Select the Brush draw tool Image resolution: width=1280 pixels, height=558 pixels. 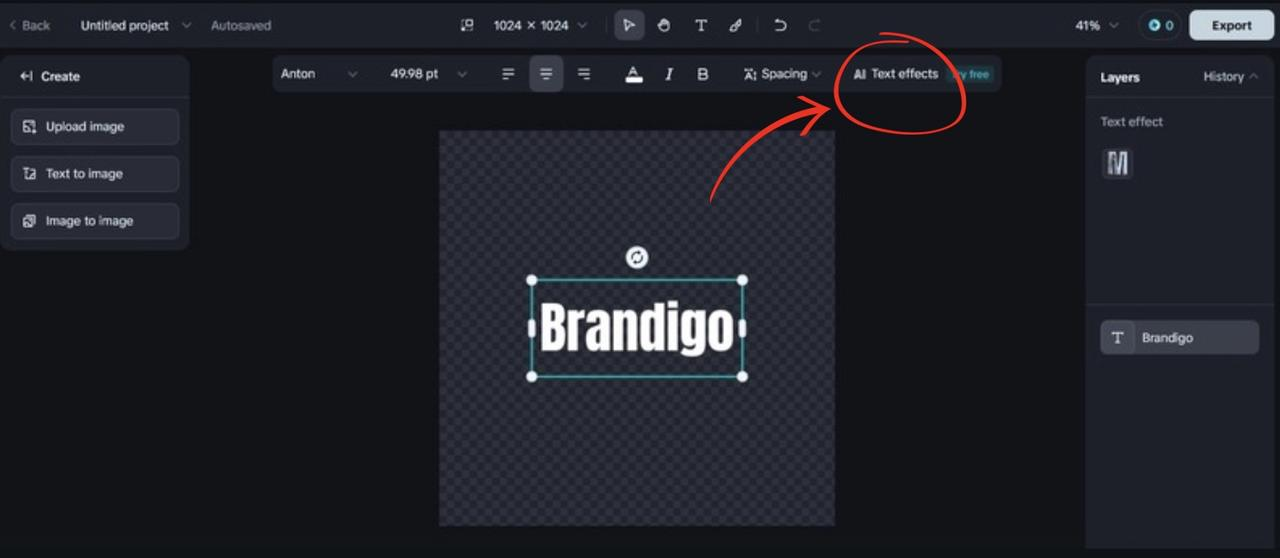click(736, 26)
